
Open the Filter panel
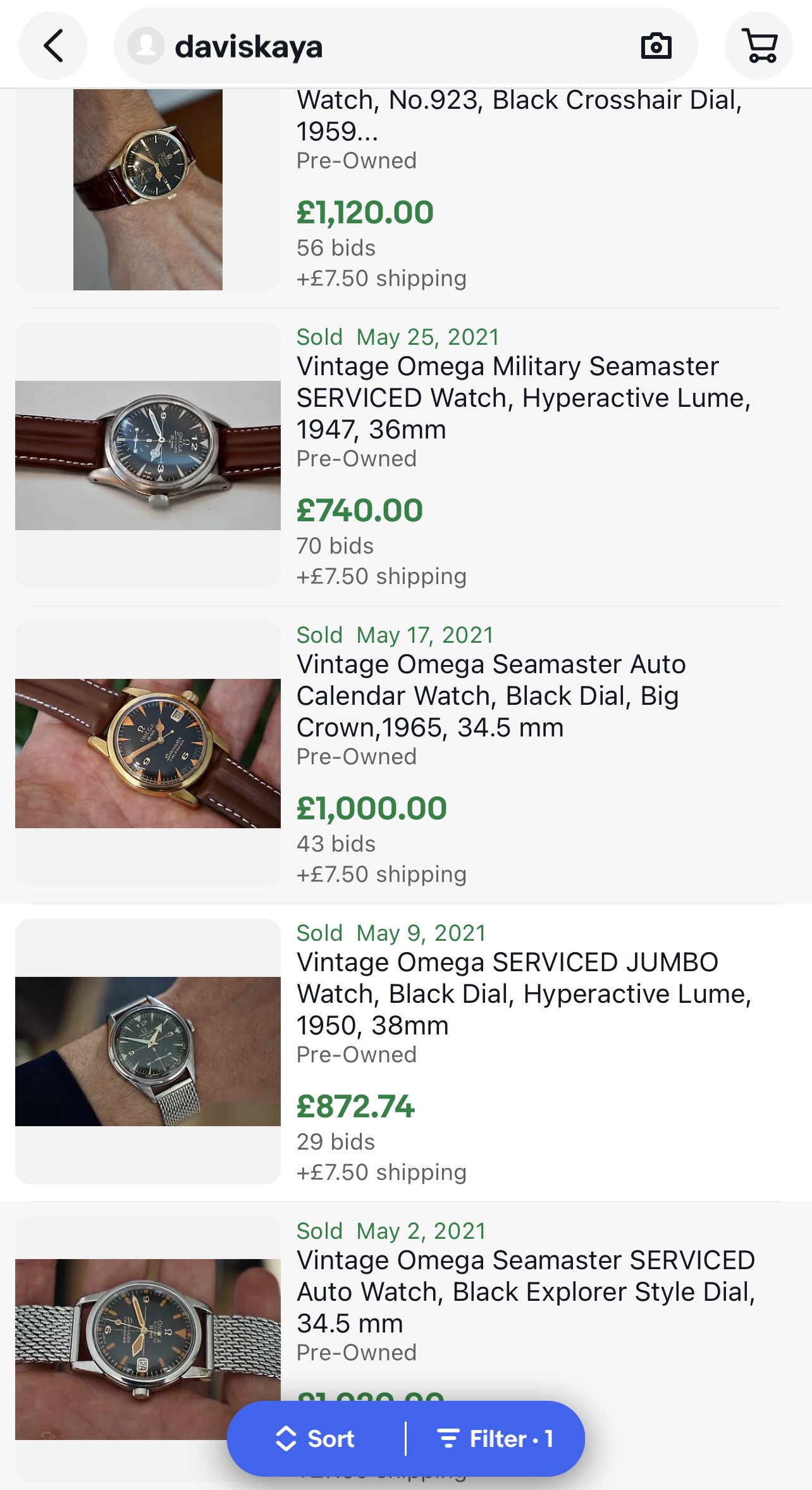tap(495, 1439)
